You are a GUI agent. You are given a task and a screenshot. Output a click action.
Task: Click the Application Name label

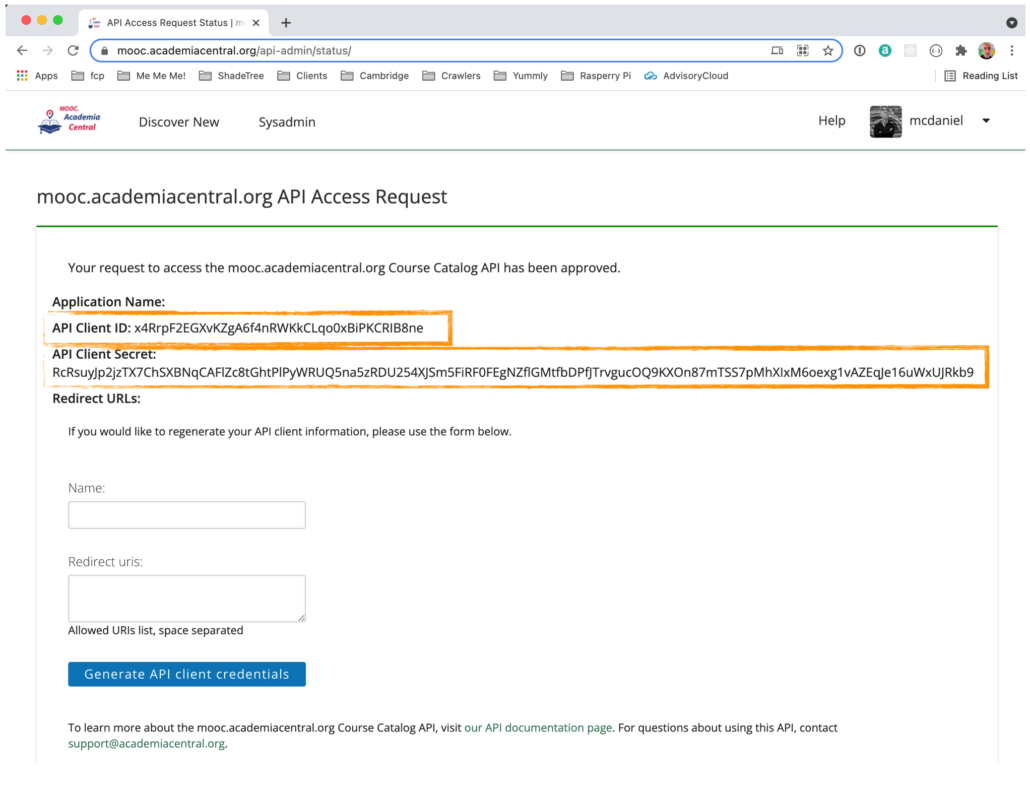point(108,302)
